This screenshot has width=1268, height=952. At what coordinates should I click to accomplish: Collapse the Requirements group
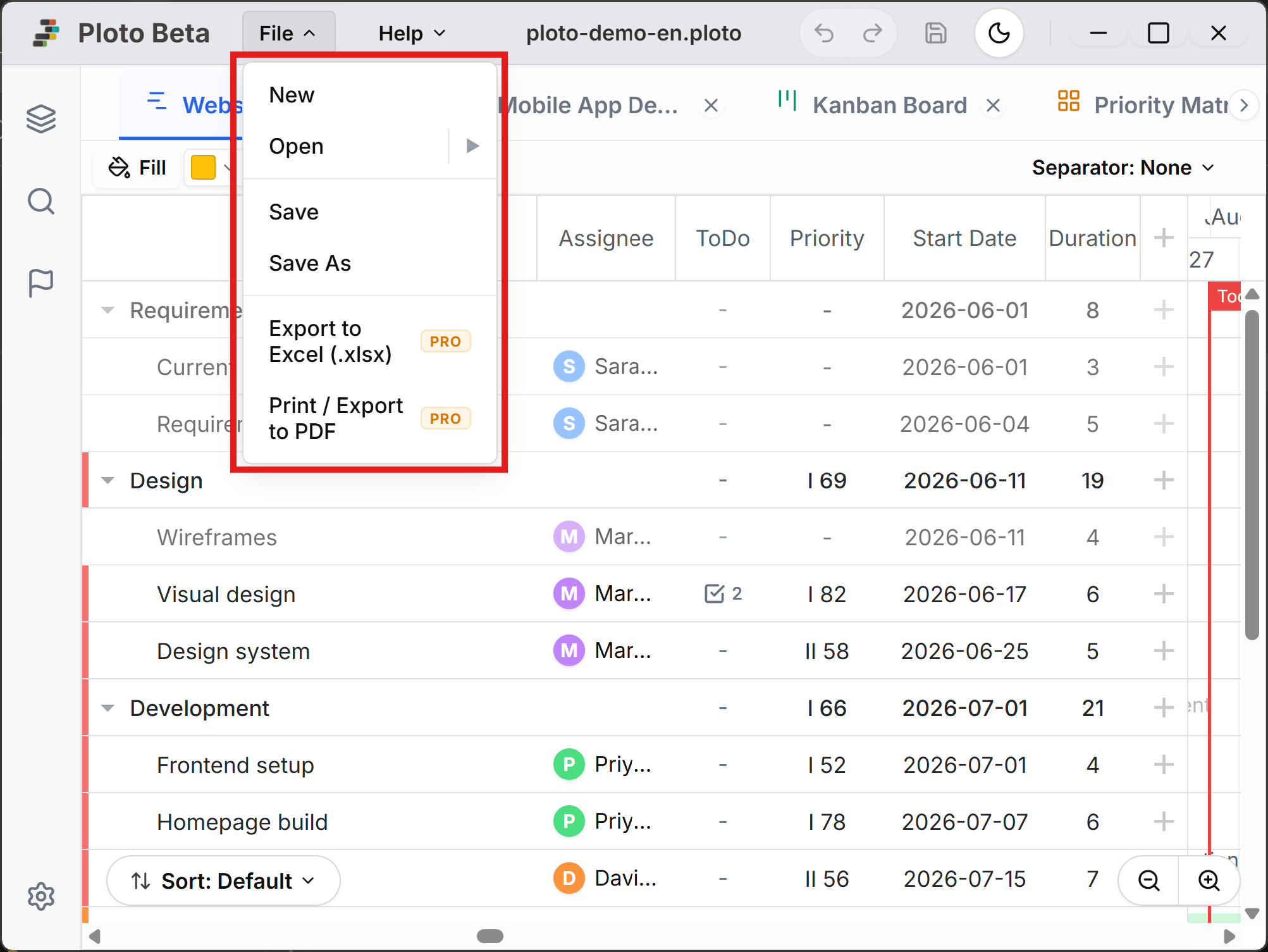tap(108, 310)
